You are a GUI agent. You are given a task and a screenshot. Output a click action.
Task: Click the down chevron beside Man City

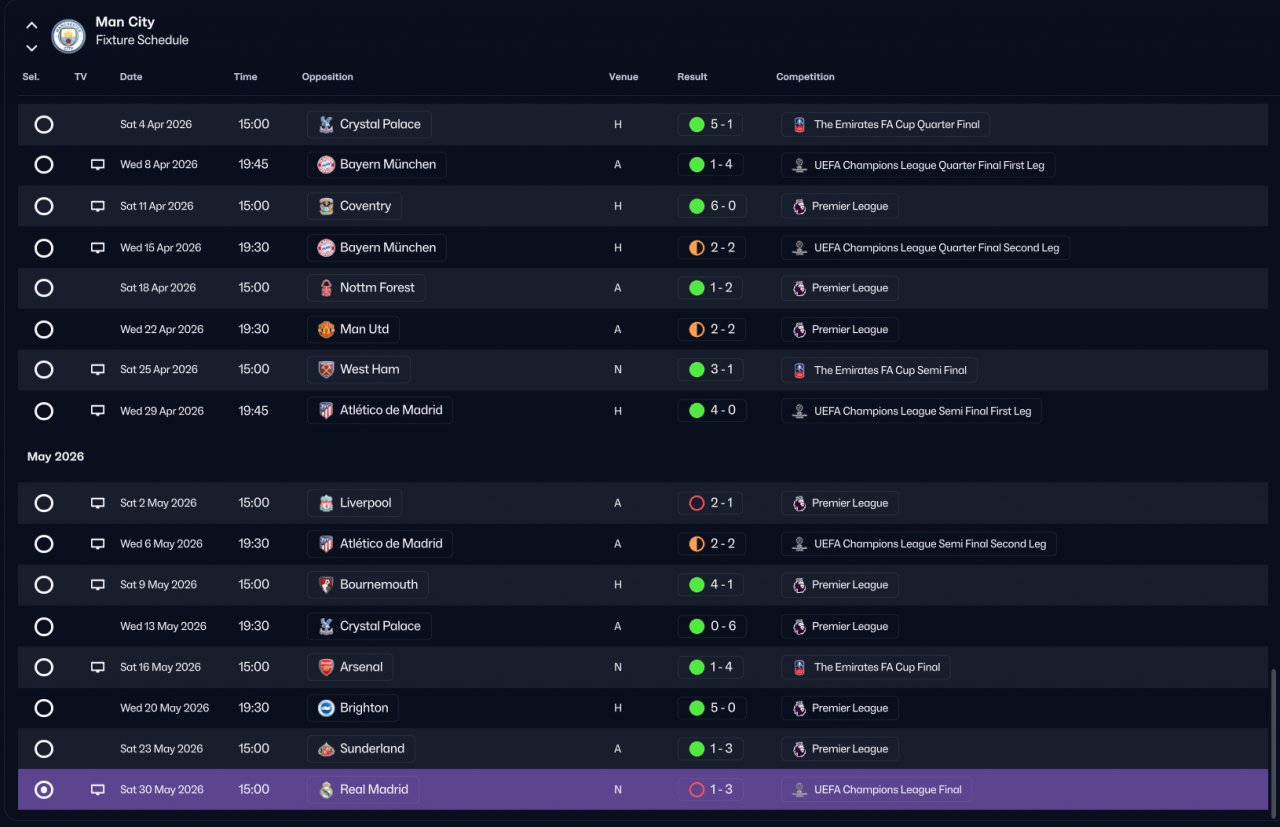pos(32,48)
